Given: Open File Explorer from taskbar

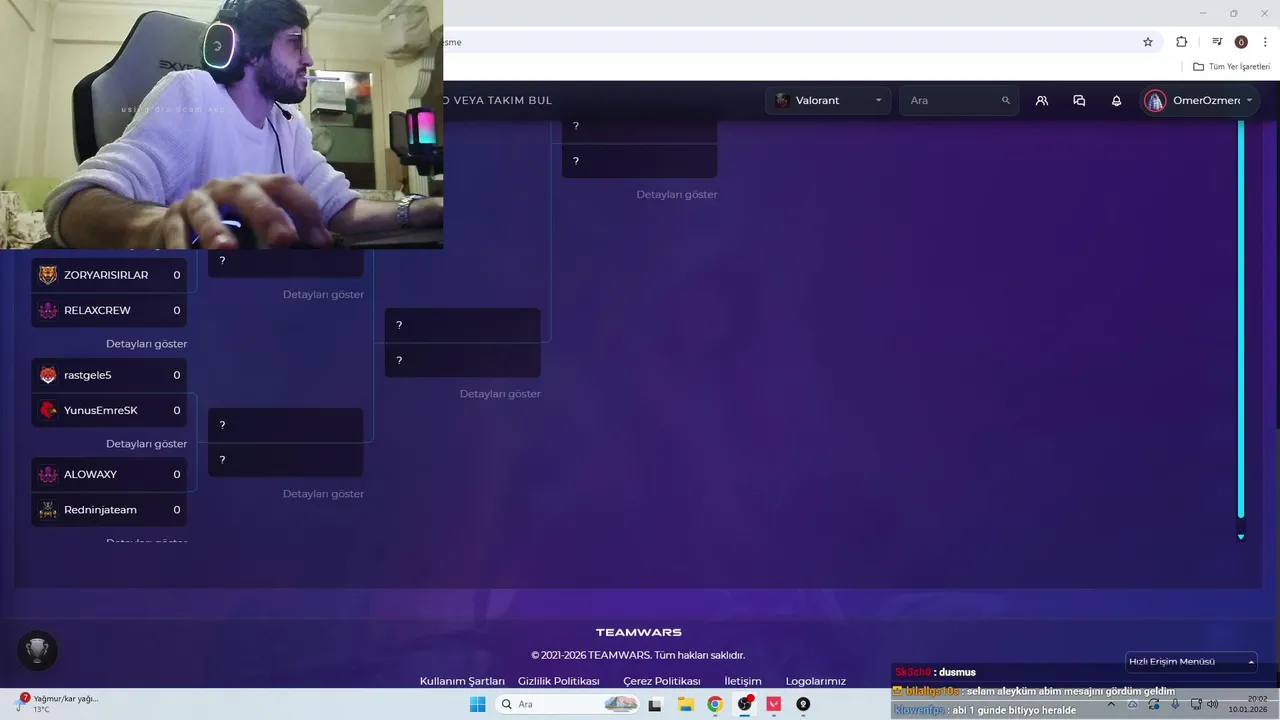Looking at the screenshot, I should coord(686,704).
